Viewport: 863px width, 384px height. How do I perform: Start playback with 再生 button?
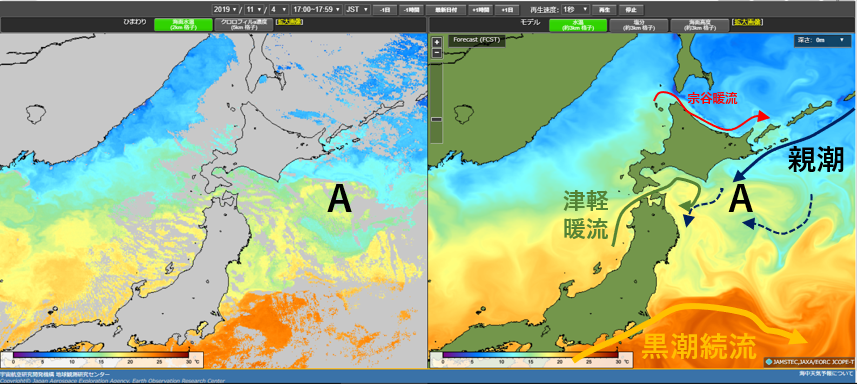(604, 10)
